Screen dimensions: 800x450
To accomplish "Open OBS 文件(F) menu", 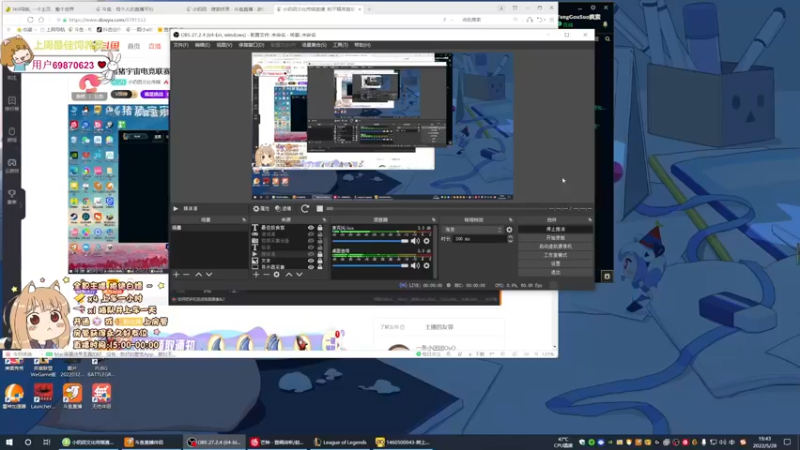I will click(x=181, y=45).
